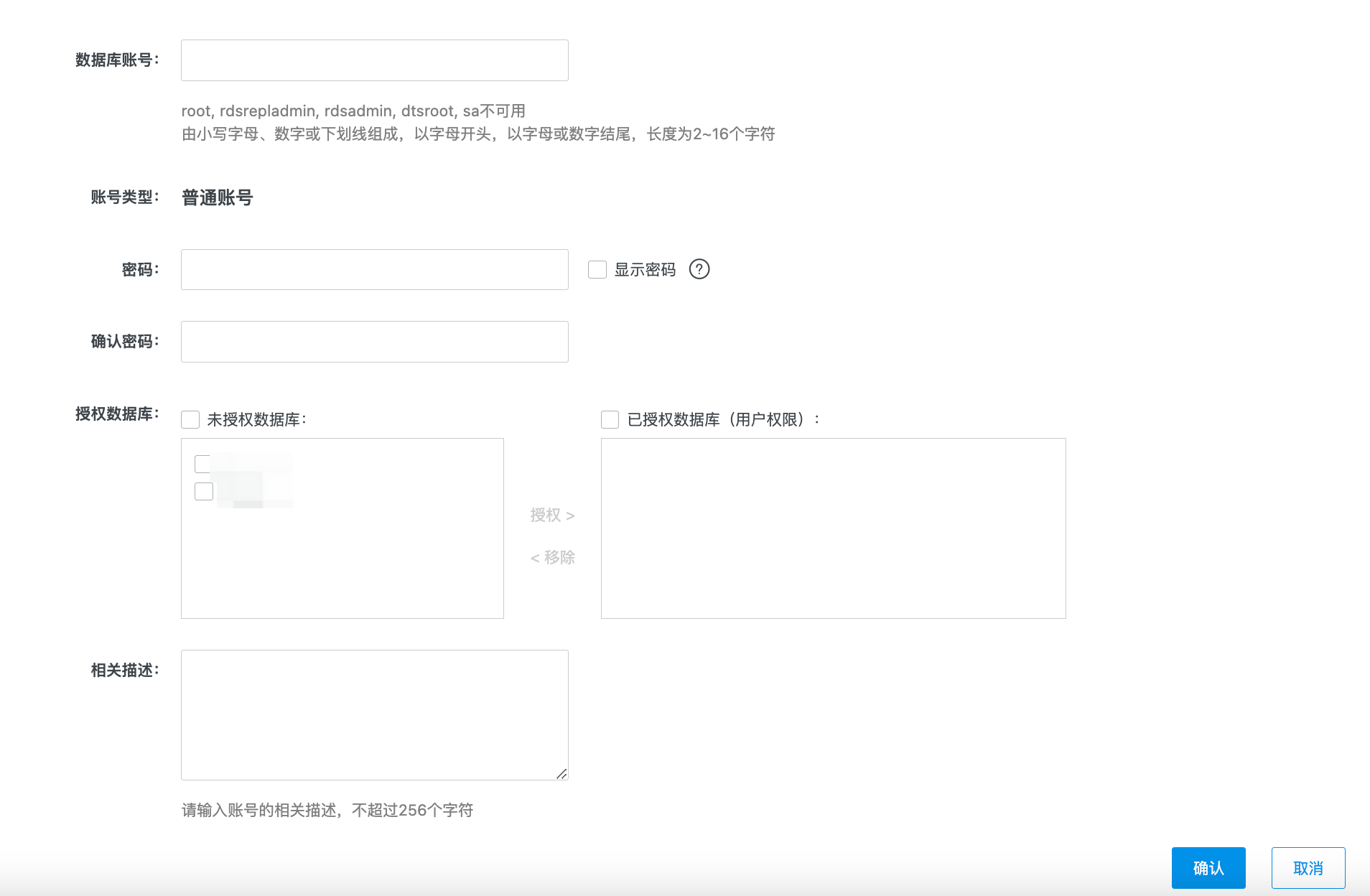Screen dimensions: 1370x896
Task: Check the 已授权数据库 select-all checkbox
Action: 610,420
